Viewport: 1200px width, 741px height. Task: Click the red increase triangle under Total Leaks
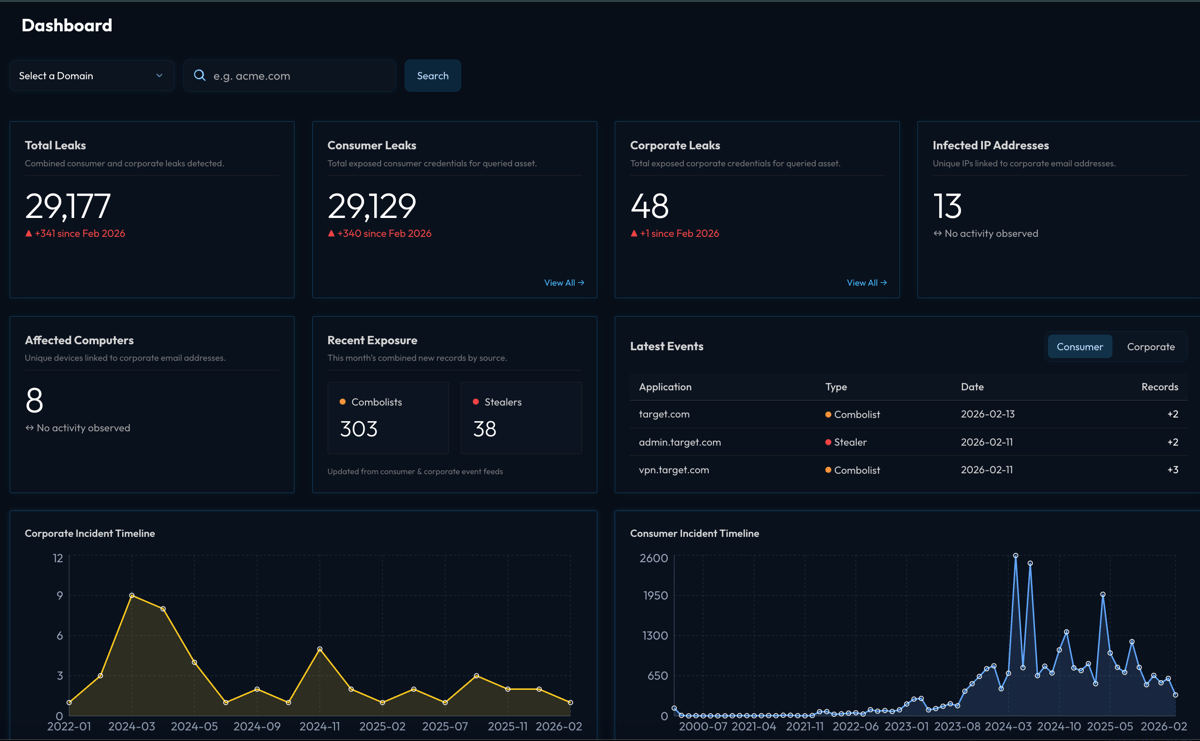click(x=30, y=233)
